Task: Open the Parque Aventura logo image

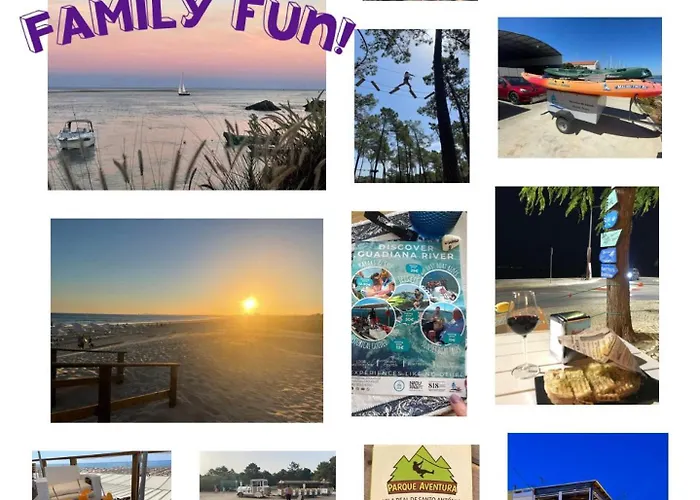Action: coord(421,472)
